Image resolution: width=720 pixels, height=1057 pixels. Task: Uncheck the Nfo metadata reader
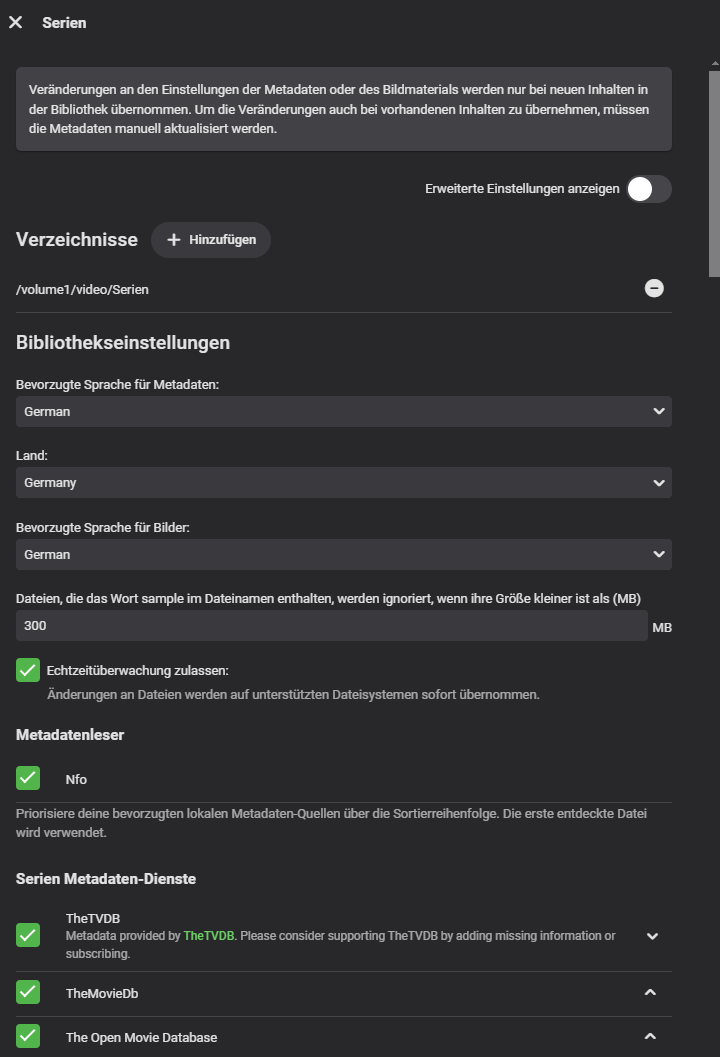click(x=28, y=778)
